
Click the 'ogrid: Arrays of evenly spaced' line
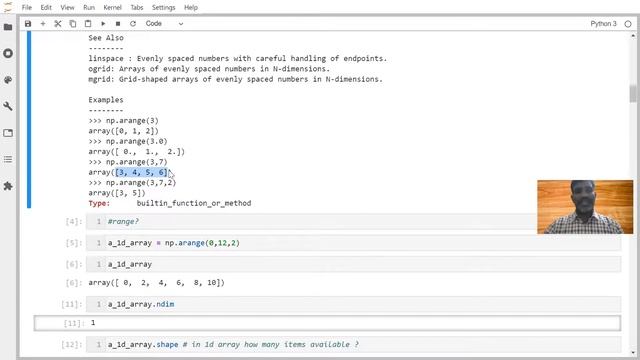pyautogui.click(x=209, y=69)
